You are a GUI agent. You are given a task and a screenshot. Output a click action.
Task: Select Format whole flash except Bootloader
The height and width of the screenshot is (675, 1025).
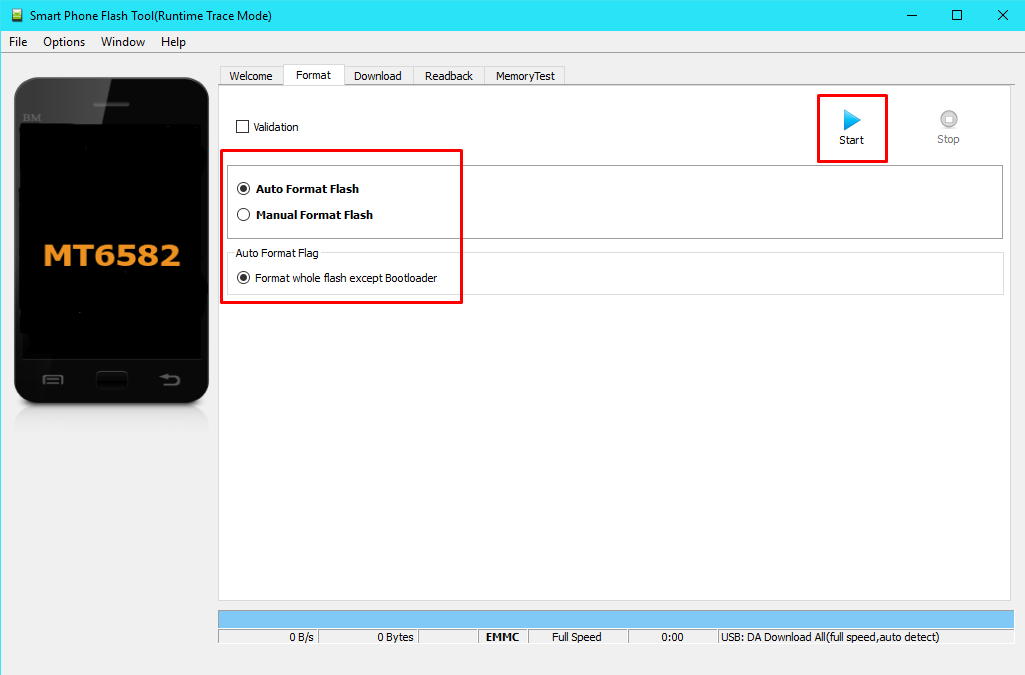[x=243, y=278]
